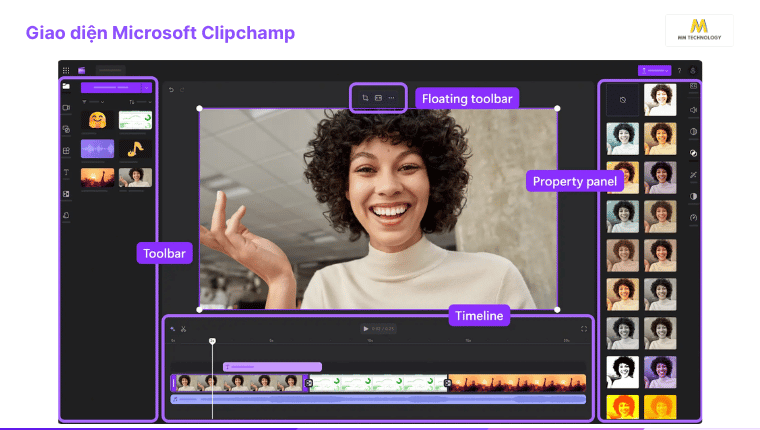Open the Text sidebar tab
This screenshot has height=430, width=760.
click(x=66, y=172)
